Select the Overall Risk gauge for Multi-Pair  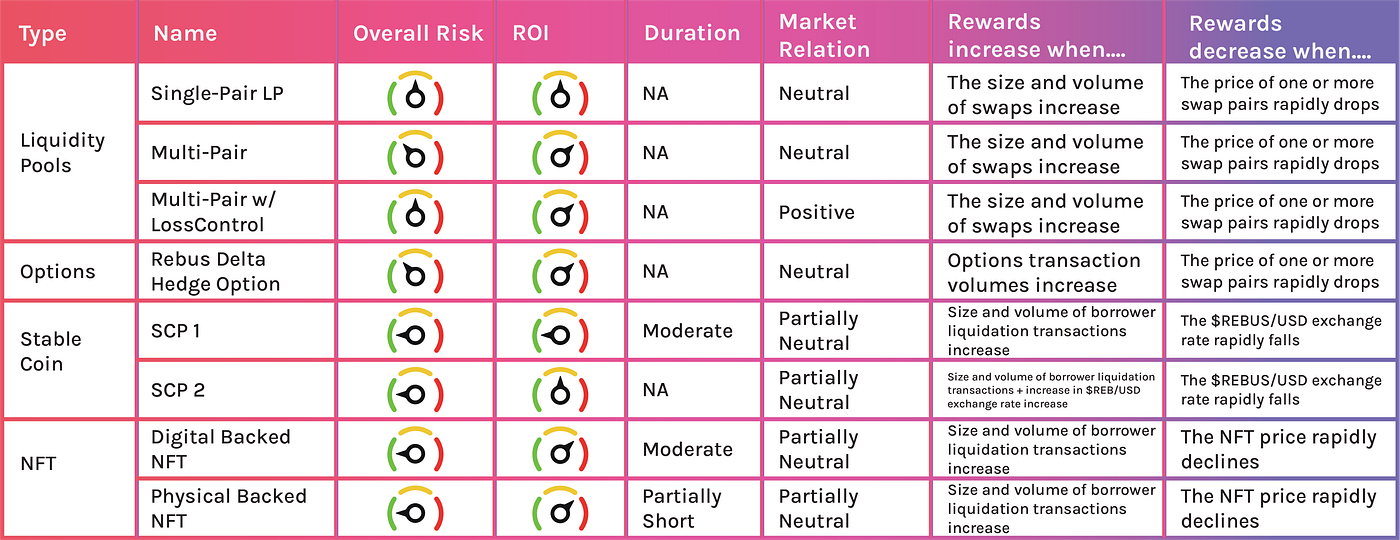click(415, 152)
